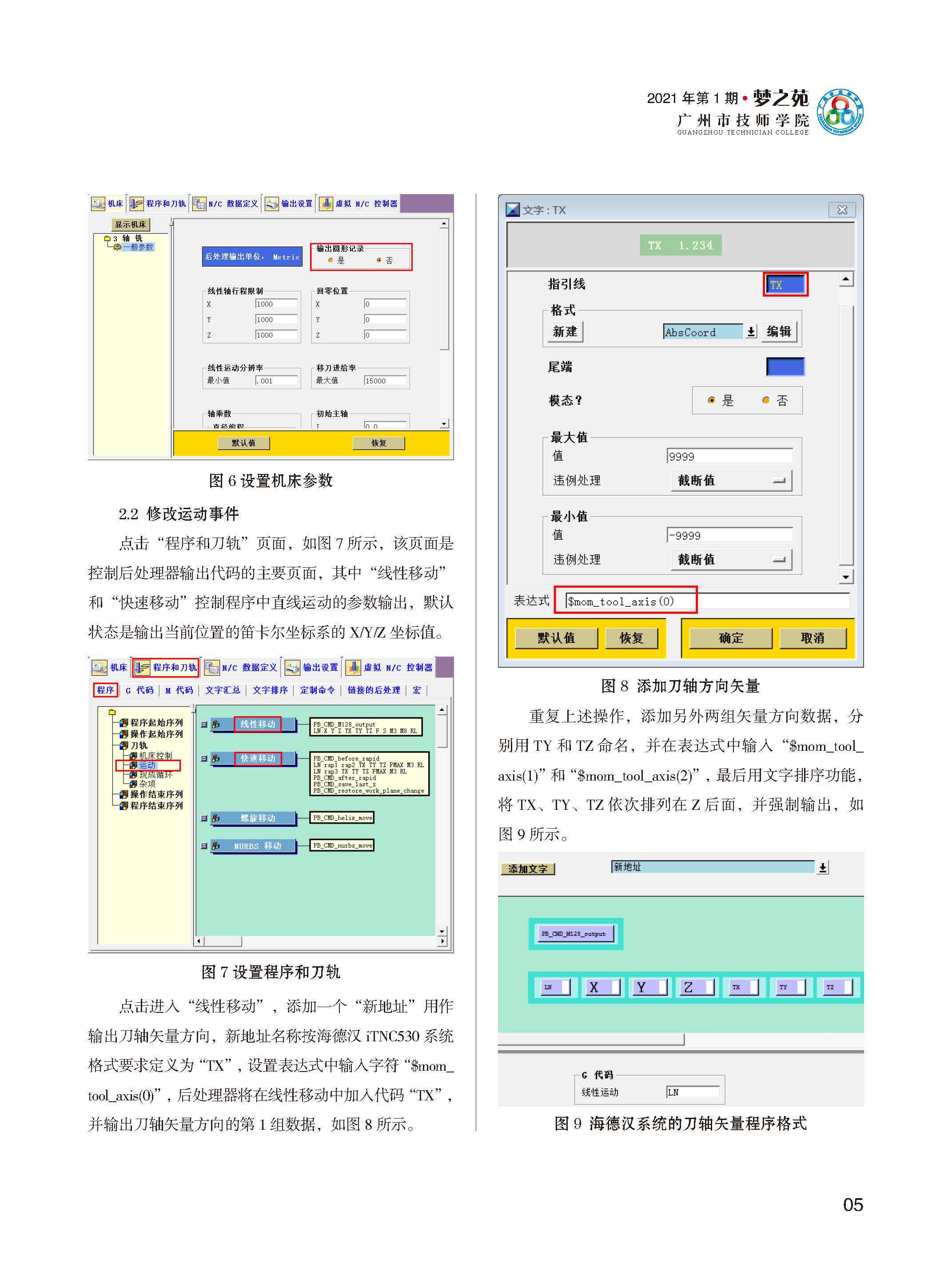Click the 最大值 field of 移刀进给率

click(385, 380)
